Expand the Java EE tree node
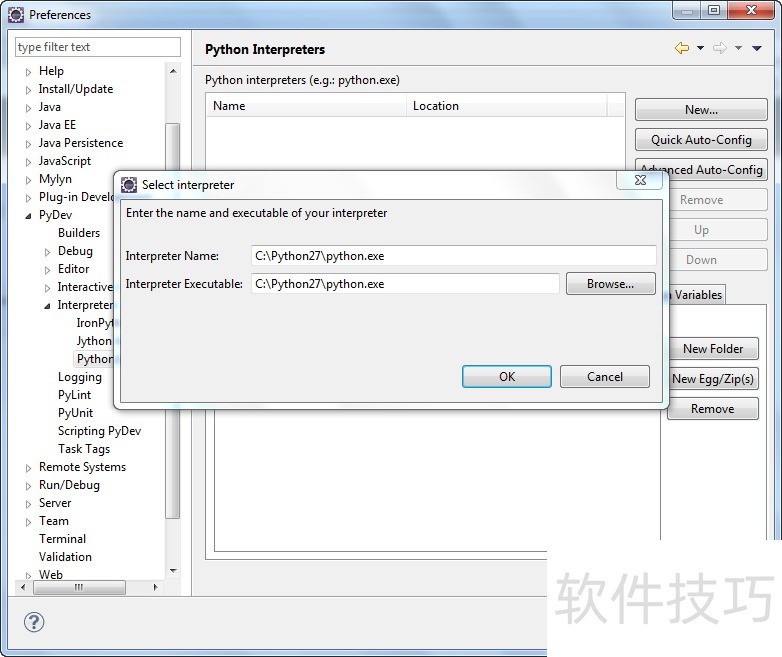Image resolution: width=782 pixels, height=657 pixels. (29, 126)
